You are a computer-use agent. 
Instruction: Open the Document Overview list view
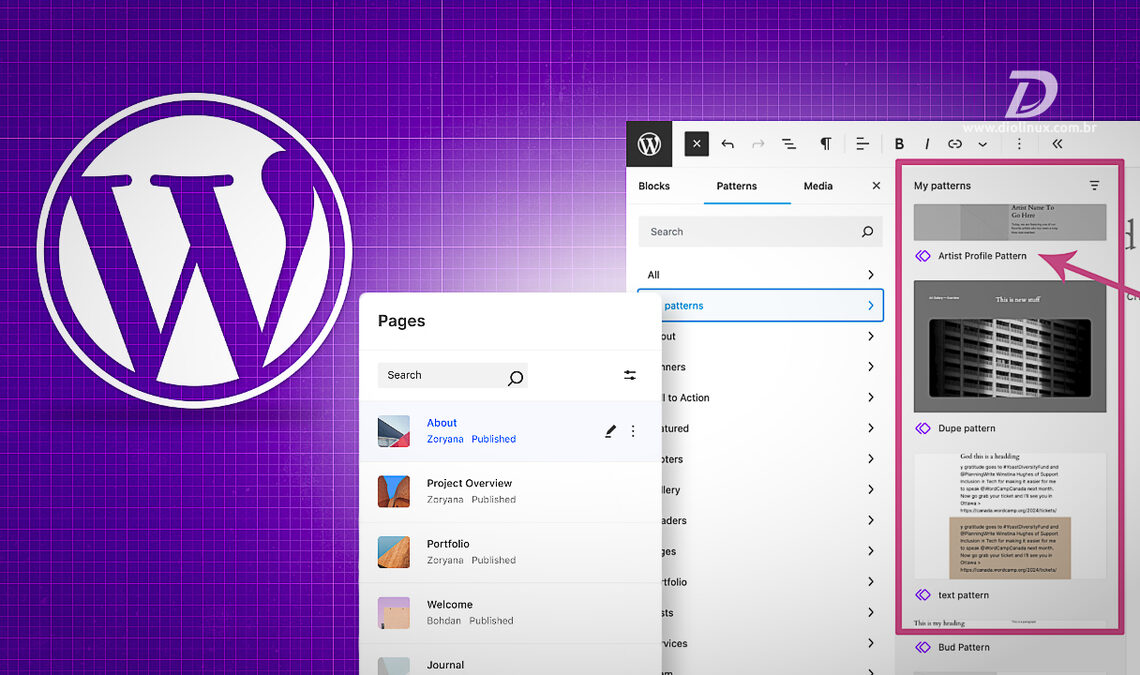(789, 144)
